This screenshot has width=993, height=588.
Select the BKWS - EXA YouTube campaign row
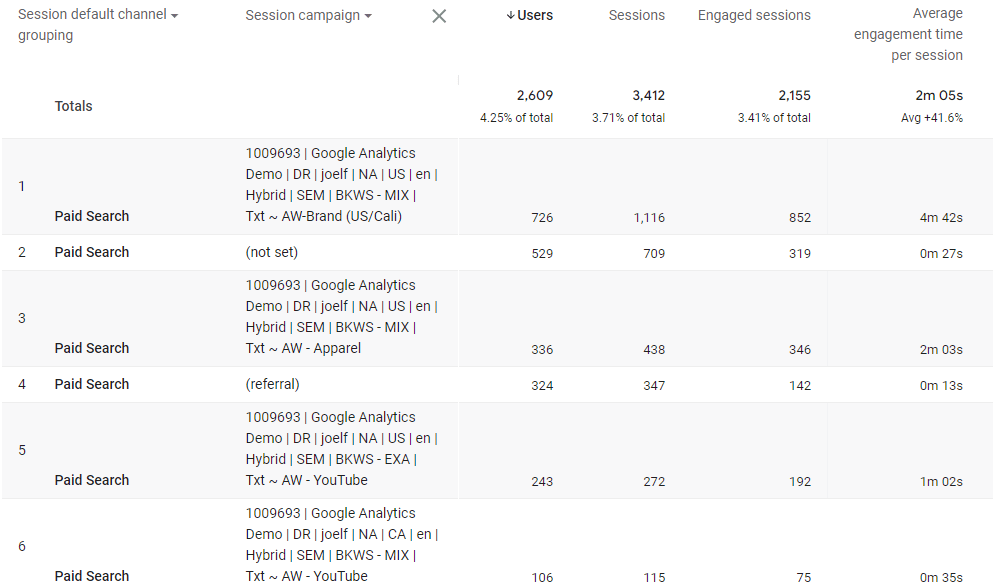tap(496, 450)
